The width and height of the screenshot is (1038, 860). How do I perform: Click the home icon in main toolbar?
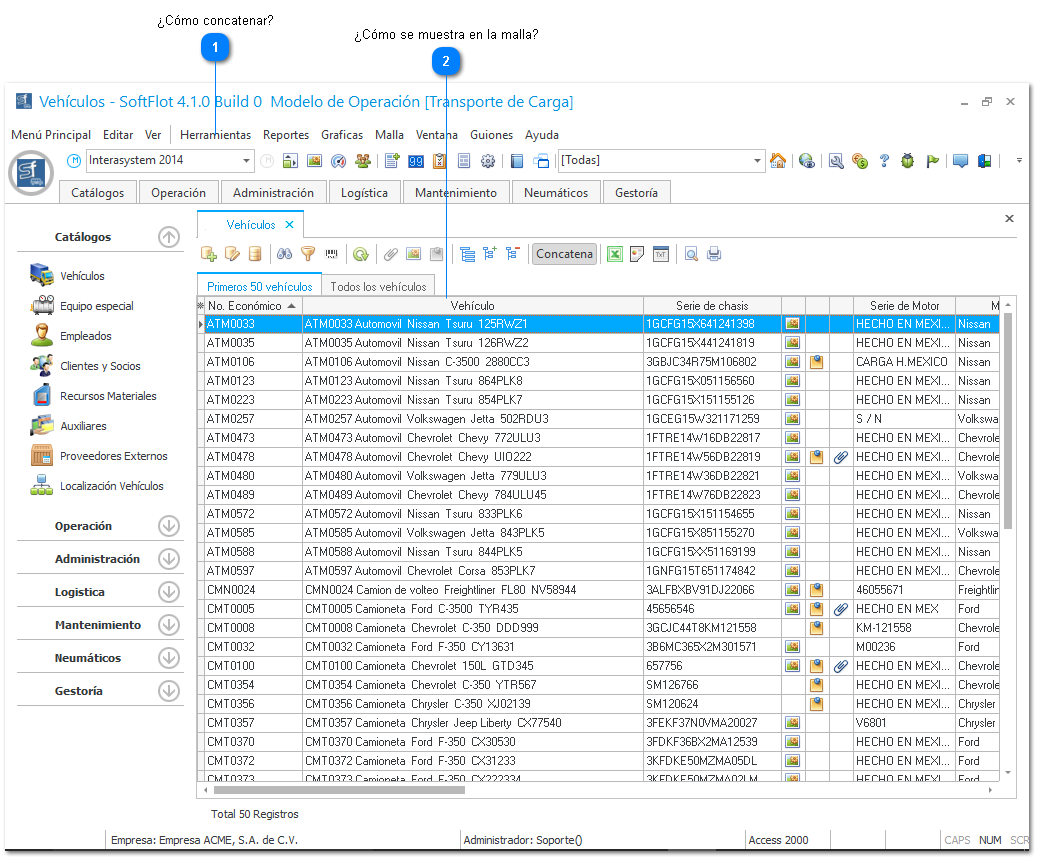click(x=778, y=161)
